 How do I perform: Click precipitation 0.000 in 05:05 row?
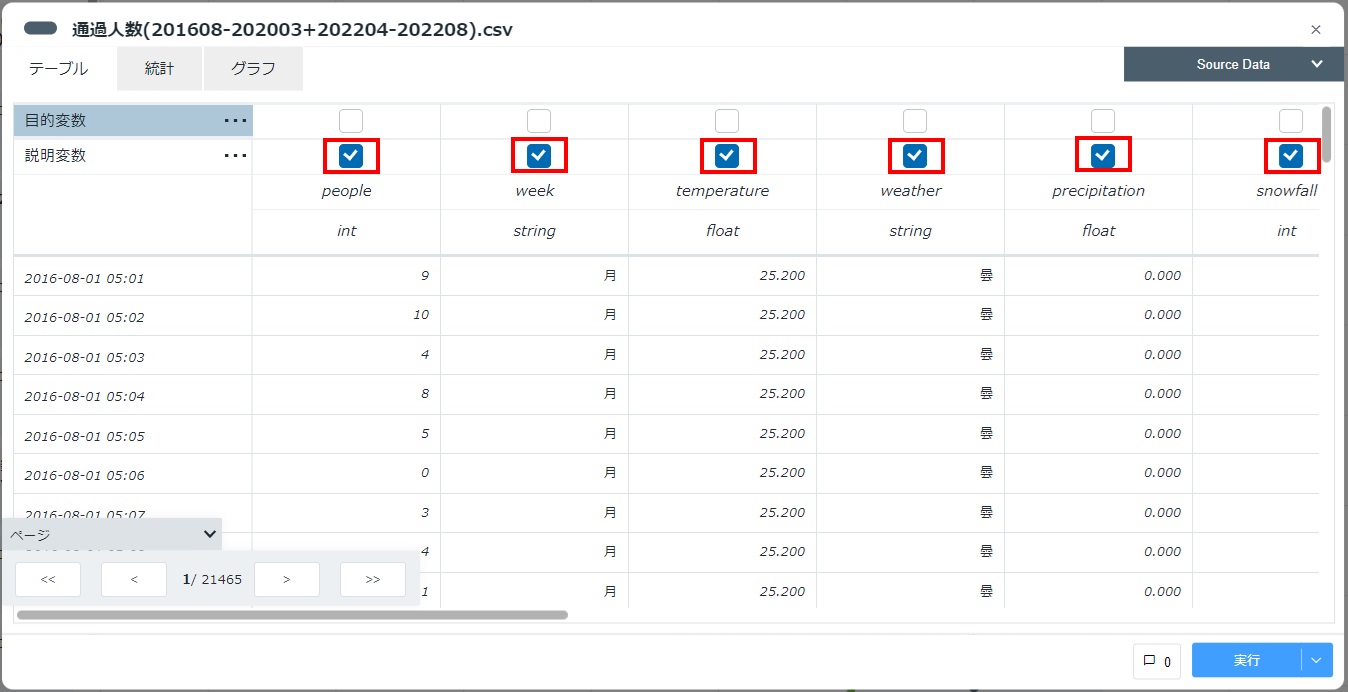[x=1162, y=433]
